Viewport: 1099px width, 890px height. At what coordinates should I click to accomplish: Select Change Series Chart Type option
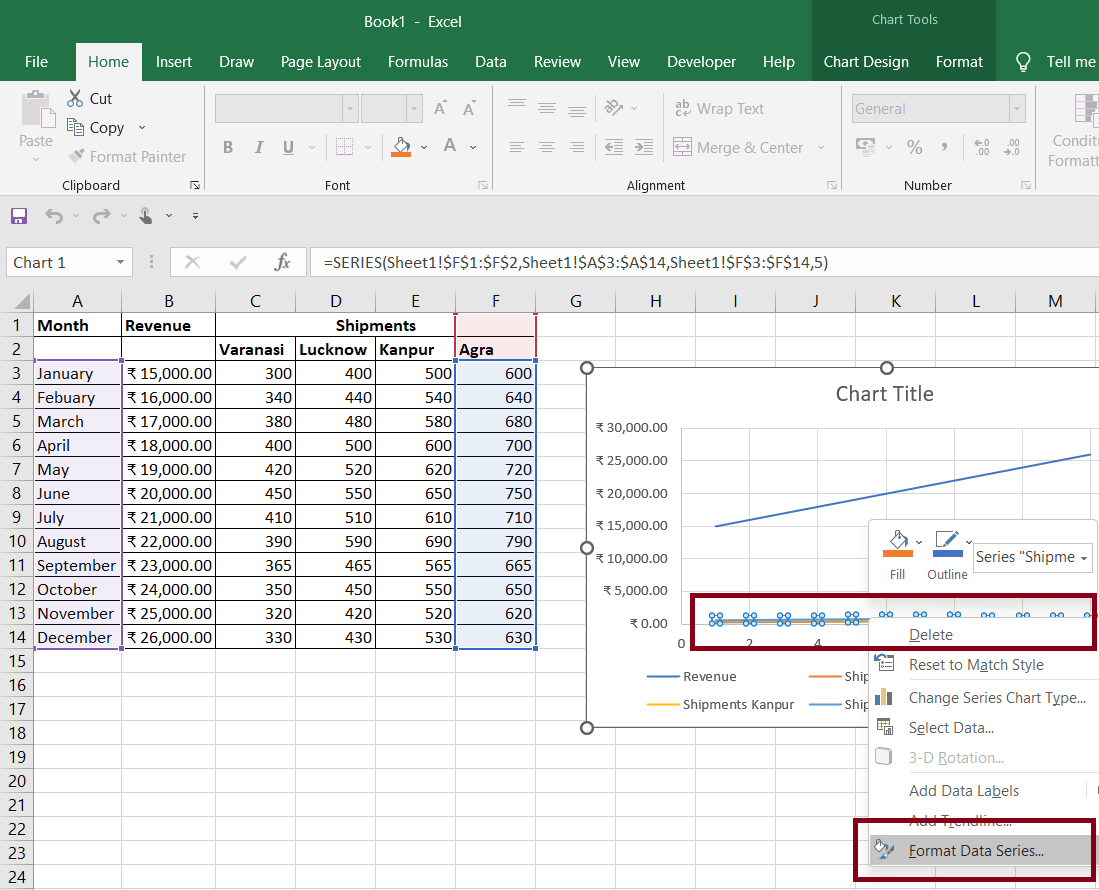pyautogui.click(x=999, y=697)
